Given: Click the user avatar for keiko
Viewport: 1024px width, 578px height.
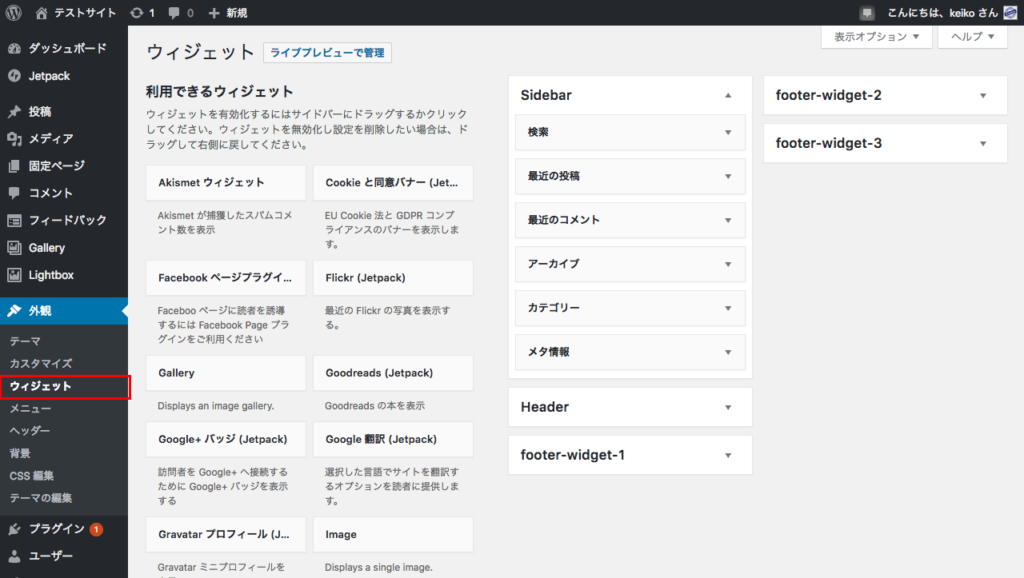Looking at the screenshot, I should [1010, 12].
